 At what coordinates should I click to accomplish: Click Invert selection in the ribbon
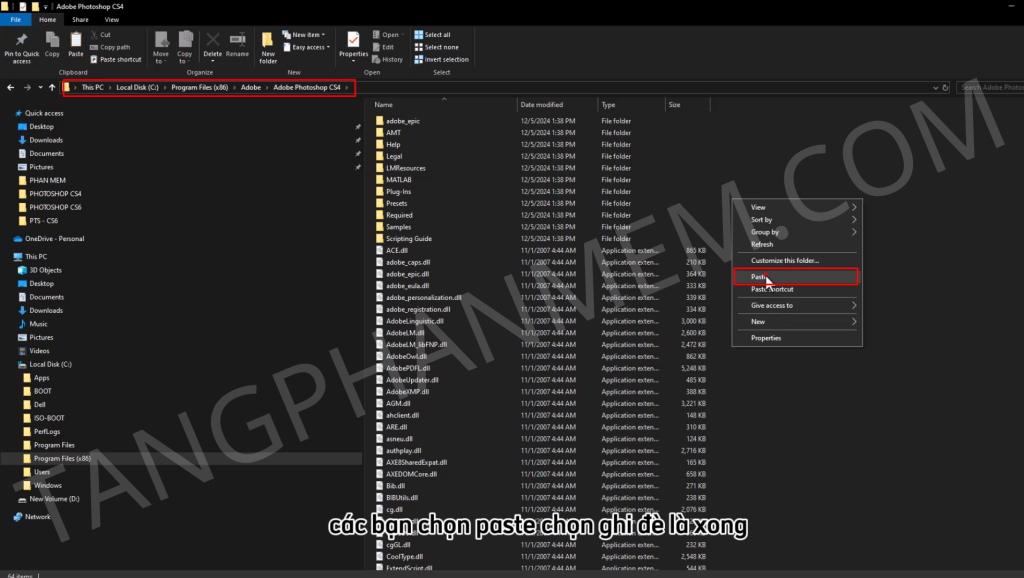[441, 59]
